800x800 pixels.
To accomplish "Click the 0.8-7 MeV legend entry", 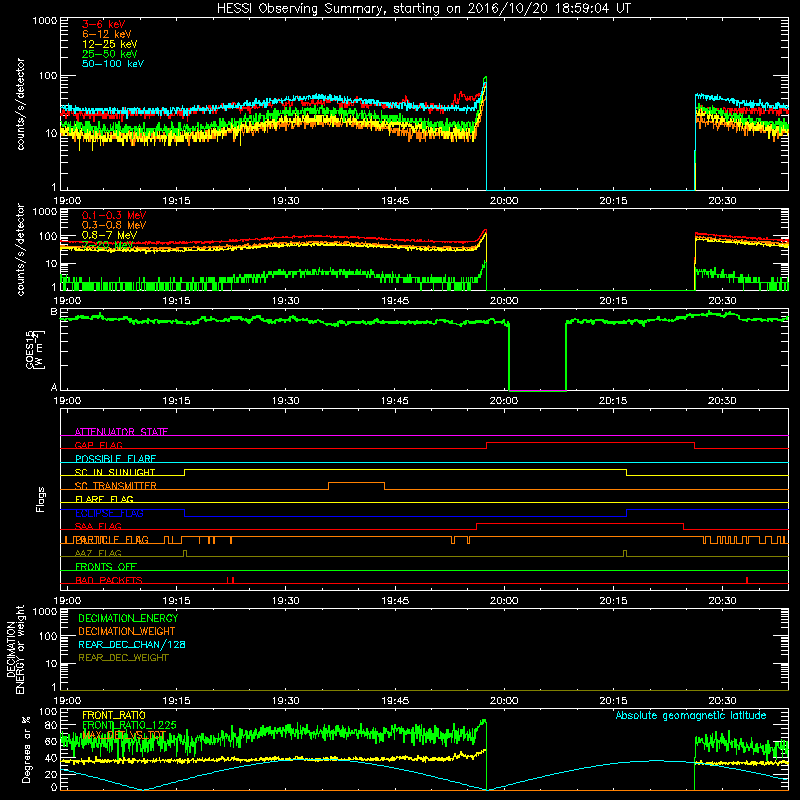I will [x=109, y=235].
